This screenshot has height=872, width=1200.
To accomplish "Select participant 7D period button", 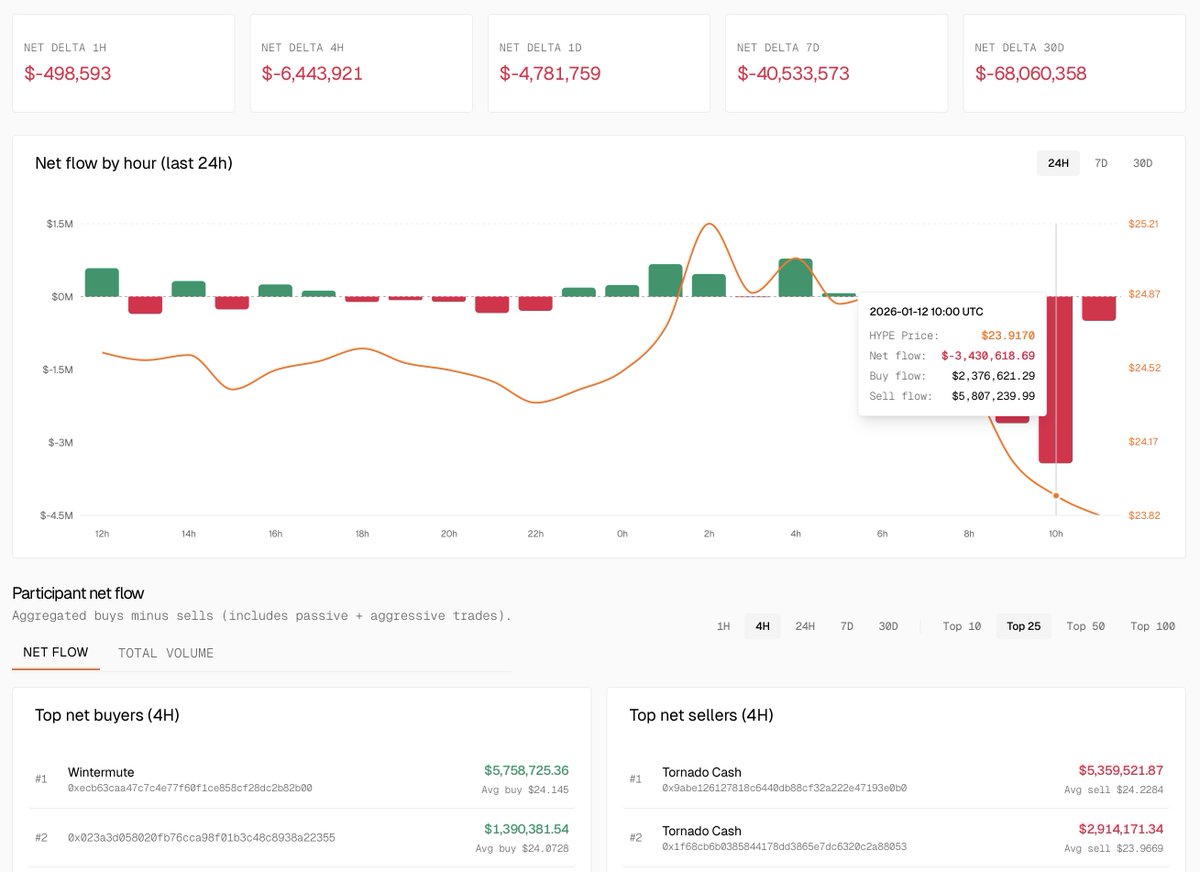I will click(x=847, y=626).
